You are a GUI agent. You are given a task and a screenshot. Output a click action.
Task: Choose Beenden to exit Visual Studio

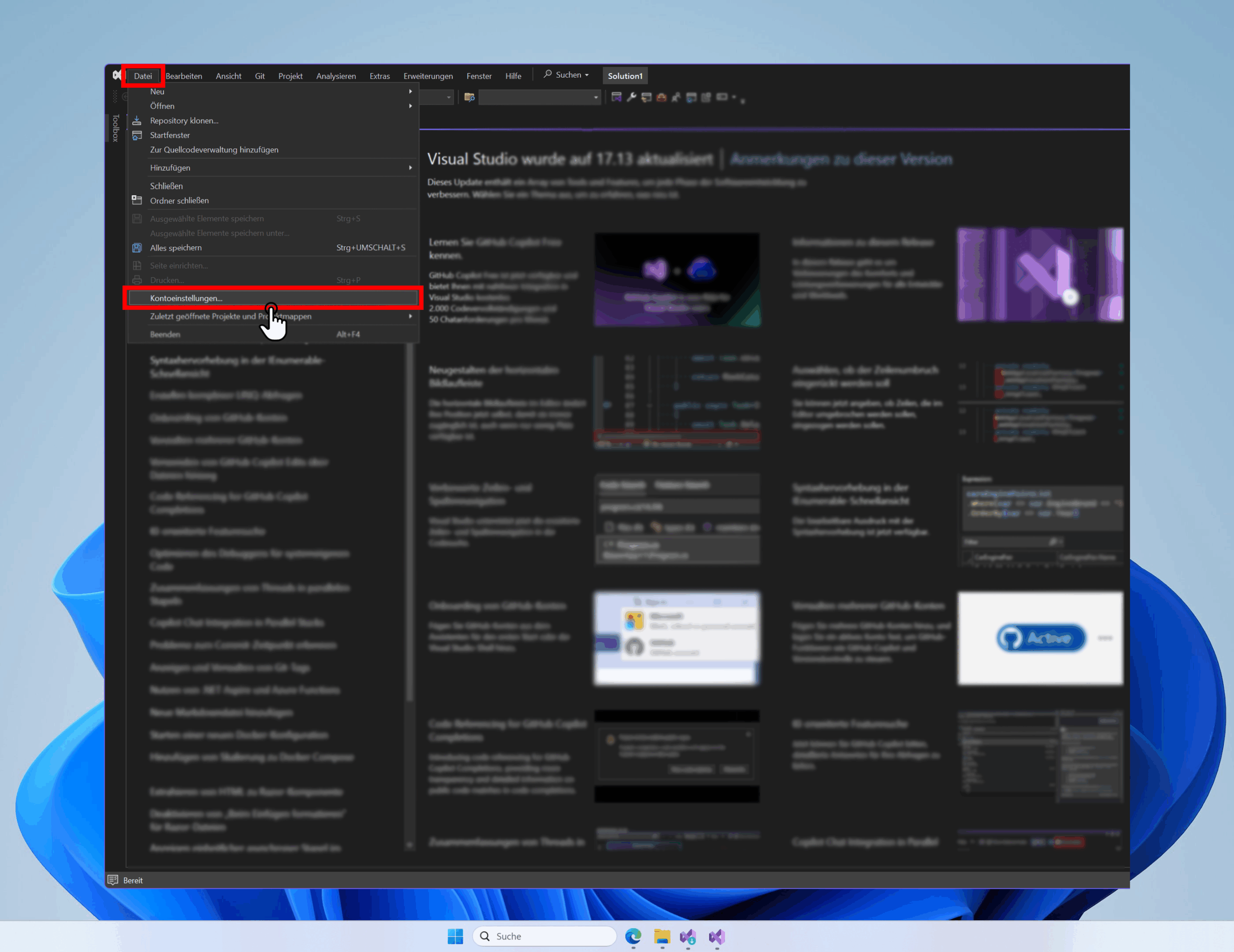pyautogui.click(x=273, y=335)
